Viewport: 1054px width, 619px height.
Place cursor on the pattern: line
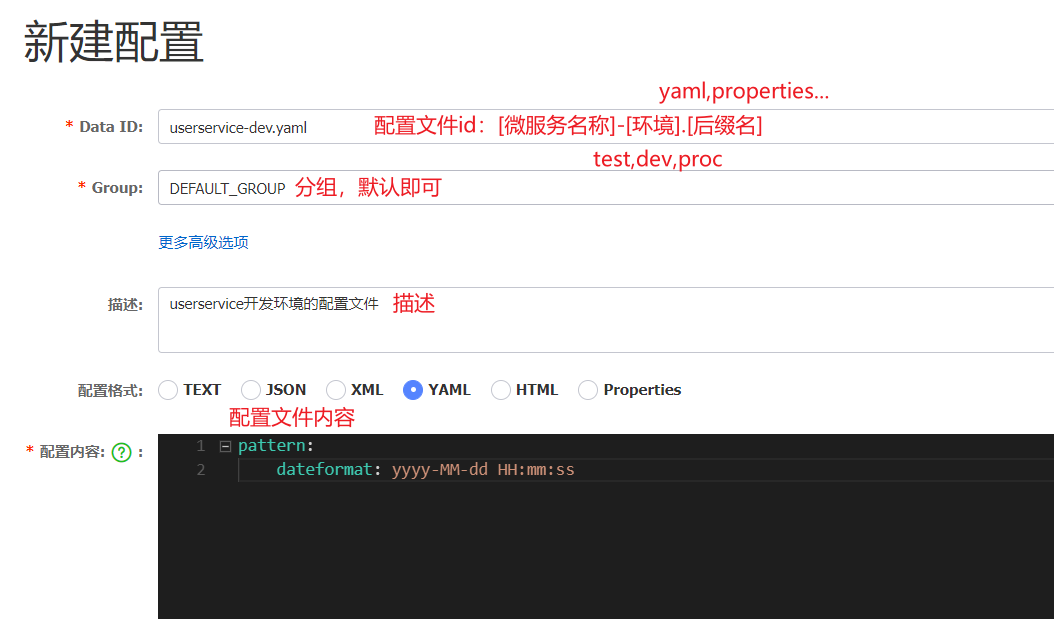coord(276,446)
